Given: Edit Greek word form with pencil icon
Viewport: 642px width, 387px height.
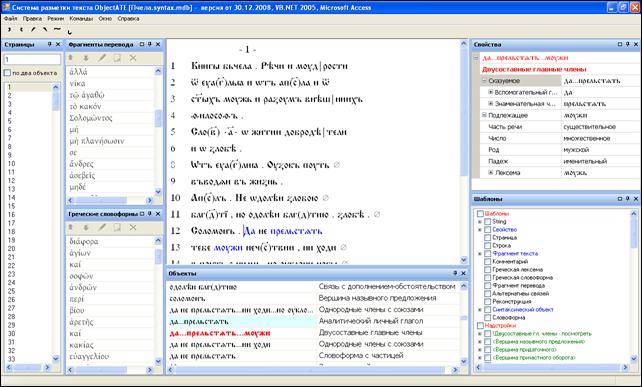Looking at the screenshot, I should coord(102,227).
